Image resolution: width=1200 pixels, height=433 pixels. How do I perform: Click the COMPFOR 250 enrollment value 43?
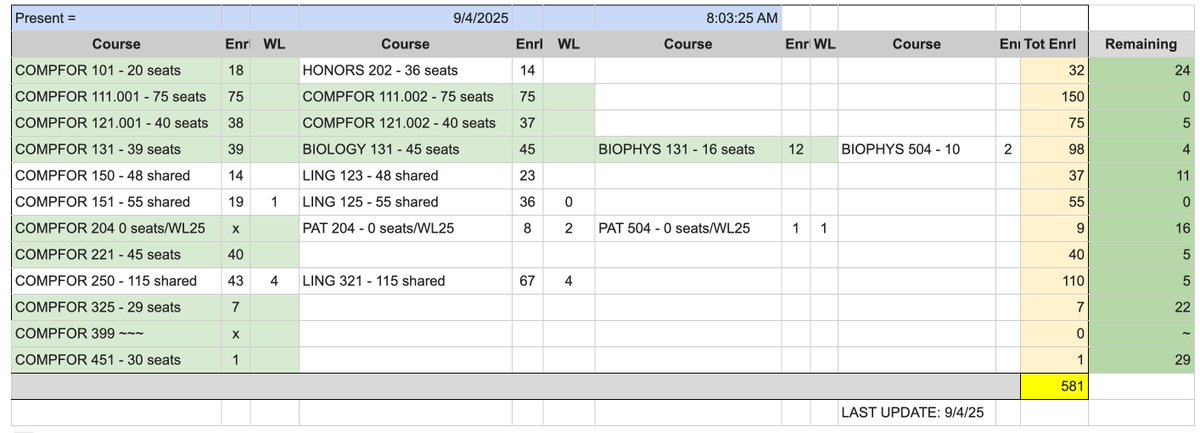(x=235, y=281)
